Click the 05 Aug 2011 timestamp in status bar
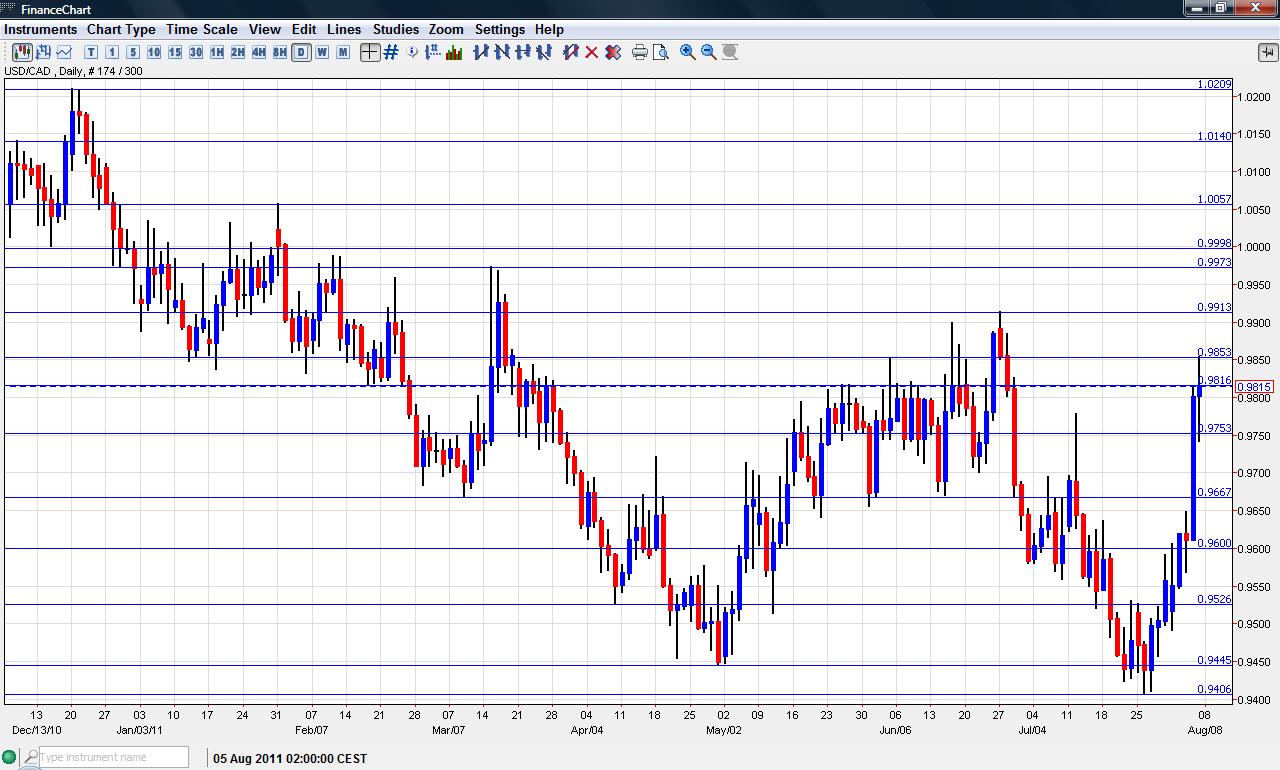This screenshot has height=770, width=1280. coord(290,758)
